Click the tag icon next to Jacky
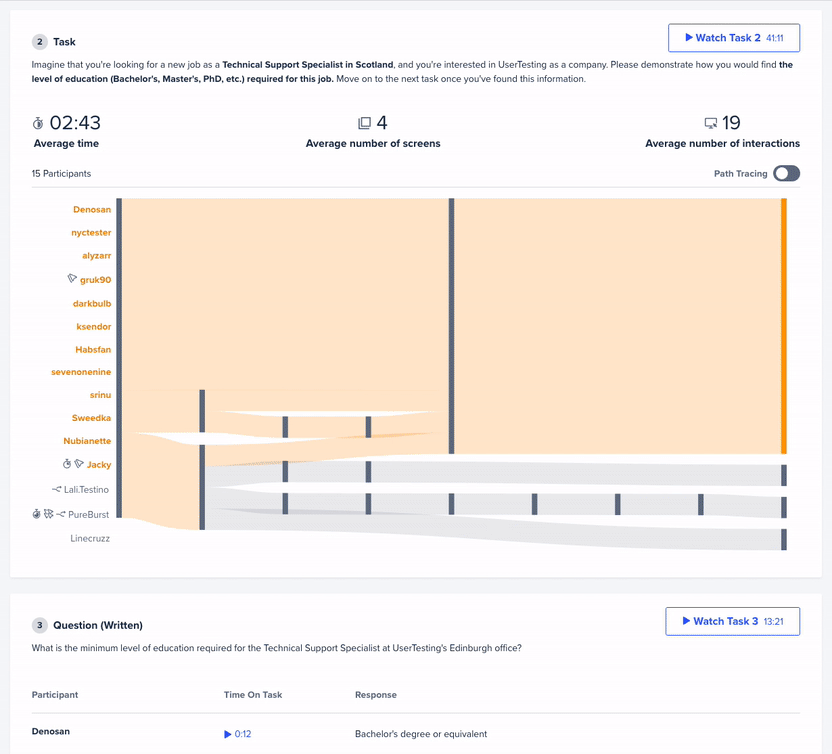832x754 pixels. click(x=79, y=464)
